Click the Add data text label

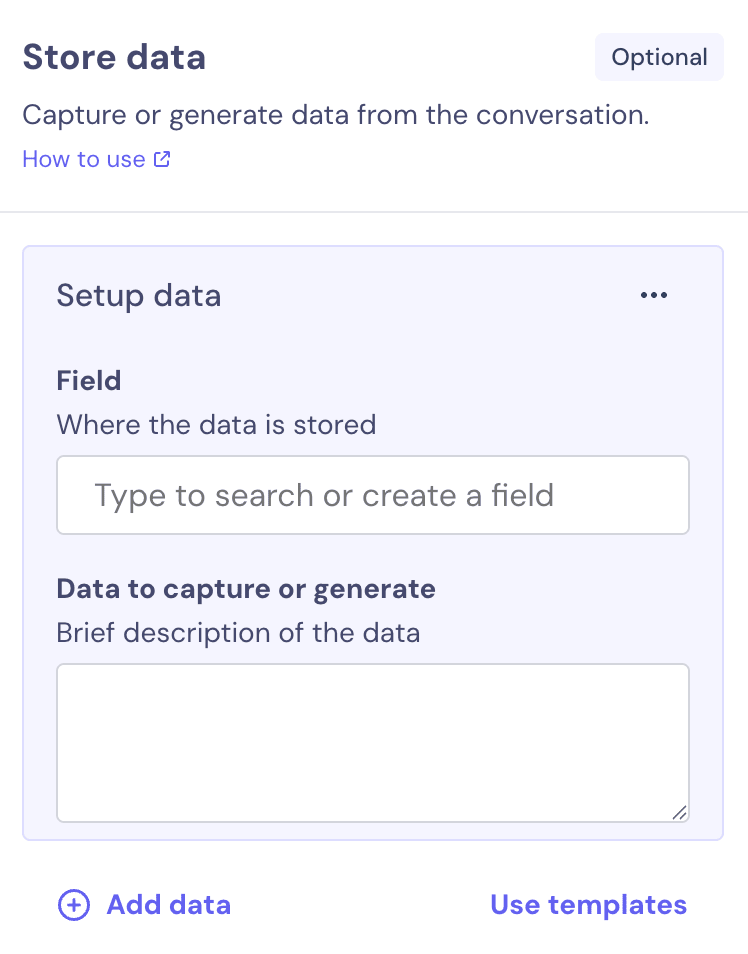pyautogui.click(x=168, y=905)
